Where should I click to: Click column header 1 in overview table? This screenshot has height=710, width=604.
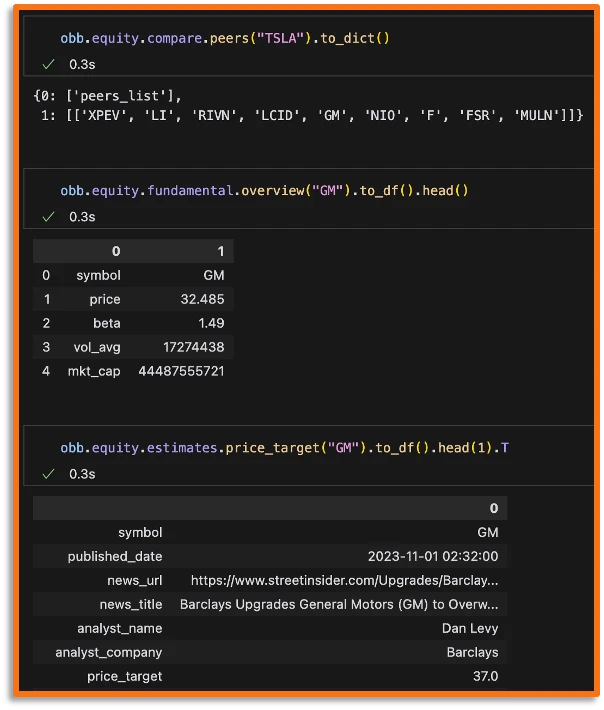coord(220,250)
